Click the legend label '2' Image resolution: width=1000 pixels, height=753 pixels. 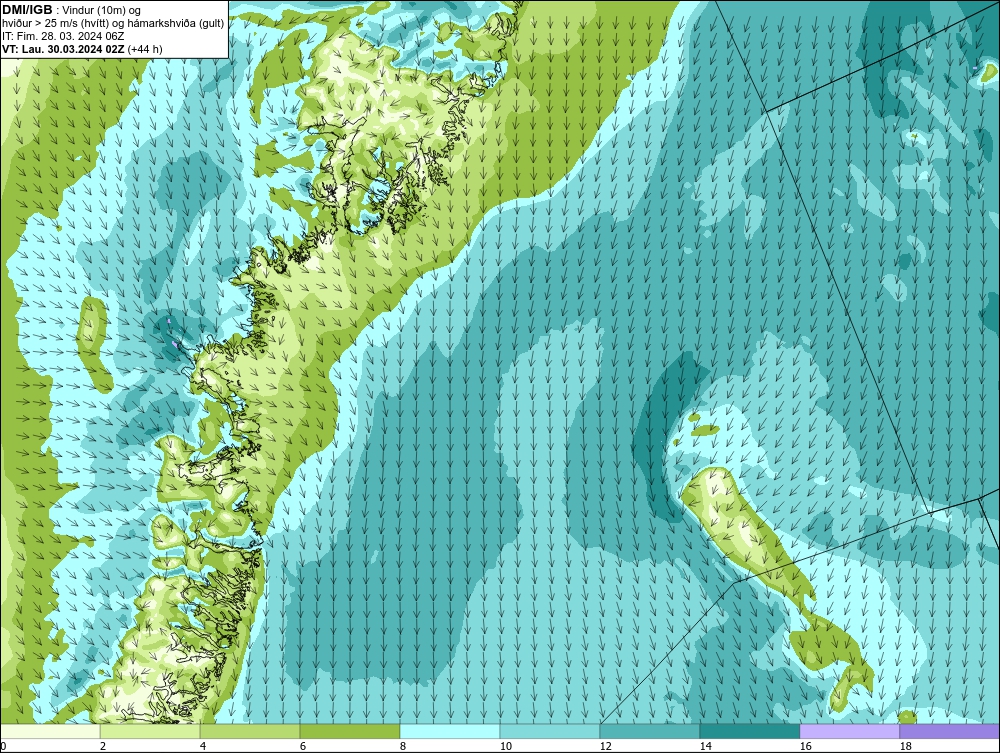point(103,746)
